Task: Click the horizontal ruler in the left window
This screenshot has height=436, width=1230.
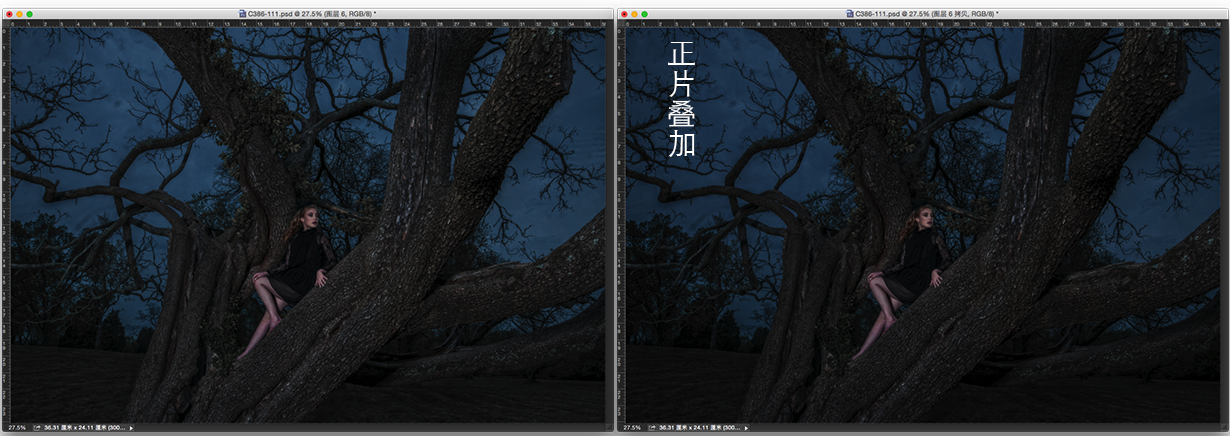Action: click(309, 23)
